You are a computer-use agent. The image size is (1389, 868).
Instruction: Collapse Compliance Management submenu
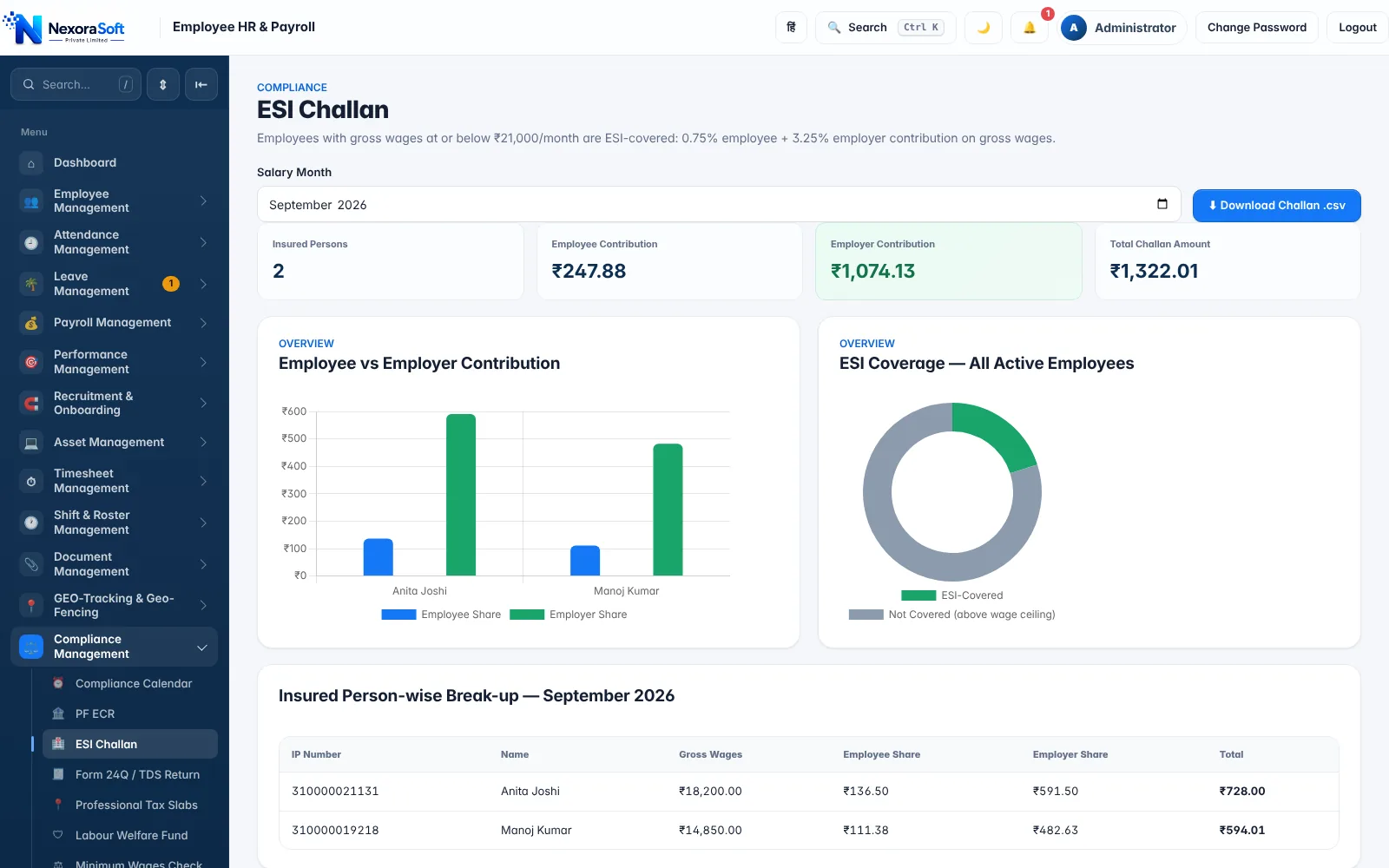click(201, 648)
